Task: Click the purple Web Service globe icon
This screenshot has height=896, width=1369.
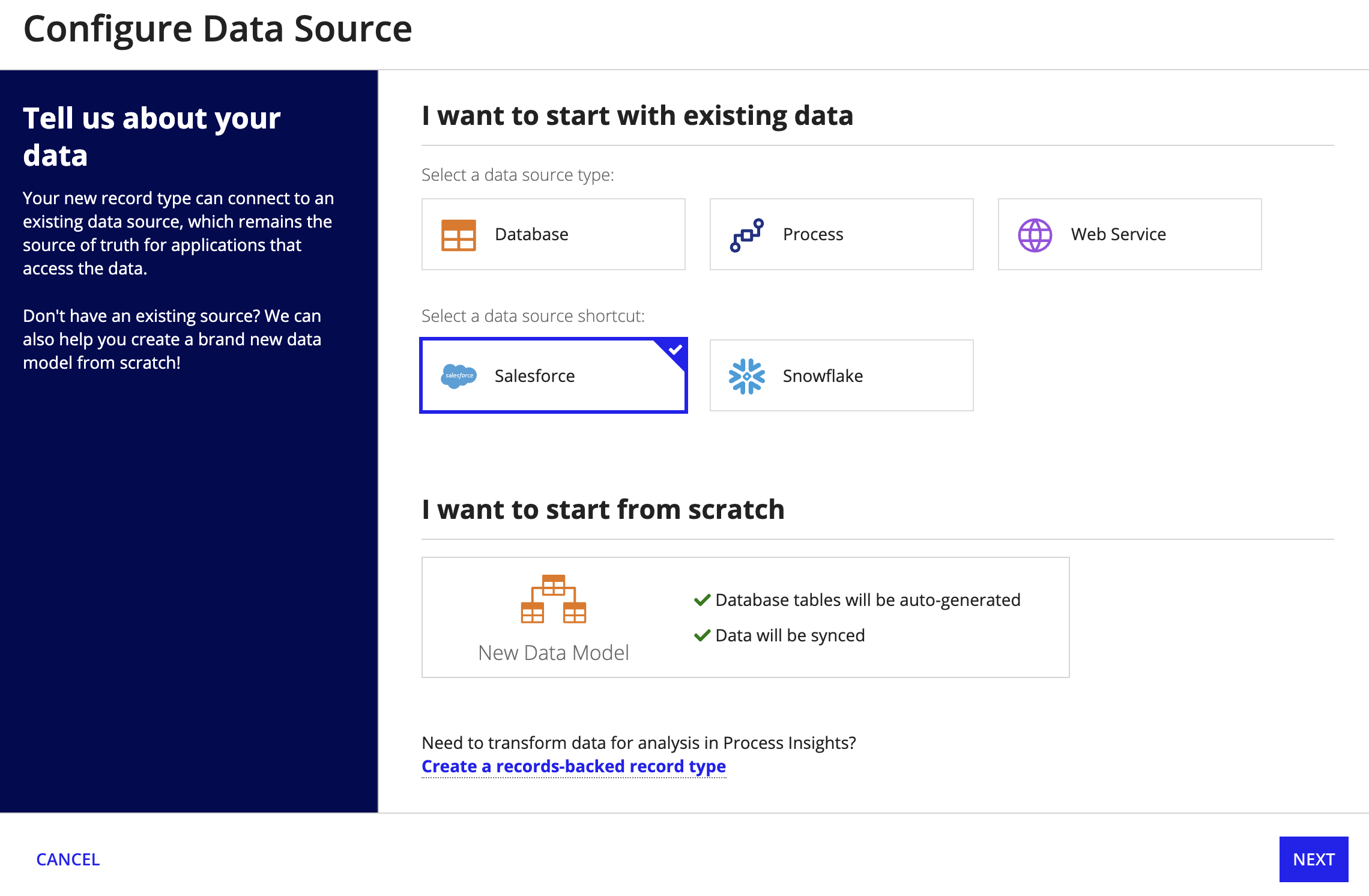Action: tap(1035, 235)
